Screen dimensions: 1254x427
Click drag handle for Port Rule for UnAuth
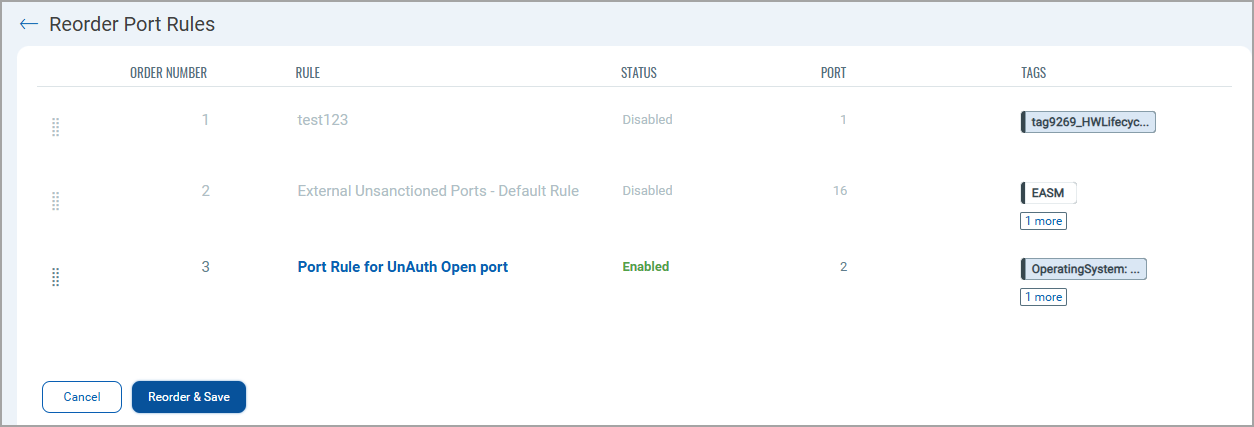tap(55, 277)
